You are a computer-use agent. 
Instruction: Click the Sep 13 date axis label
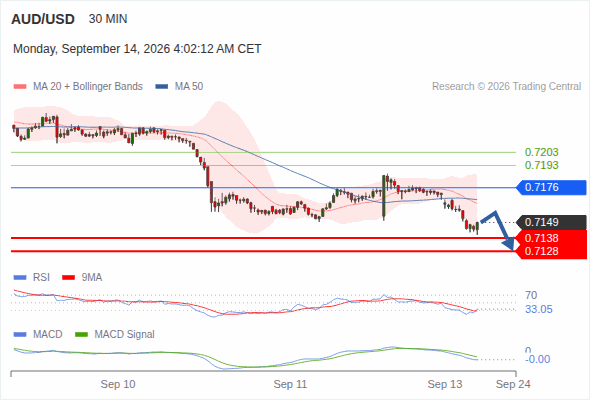coord(445,384)
